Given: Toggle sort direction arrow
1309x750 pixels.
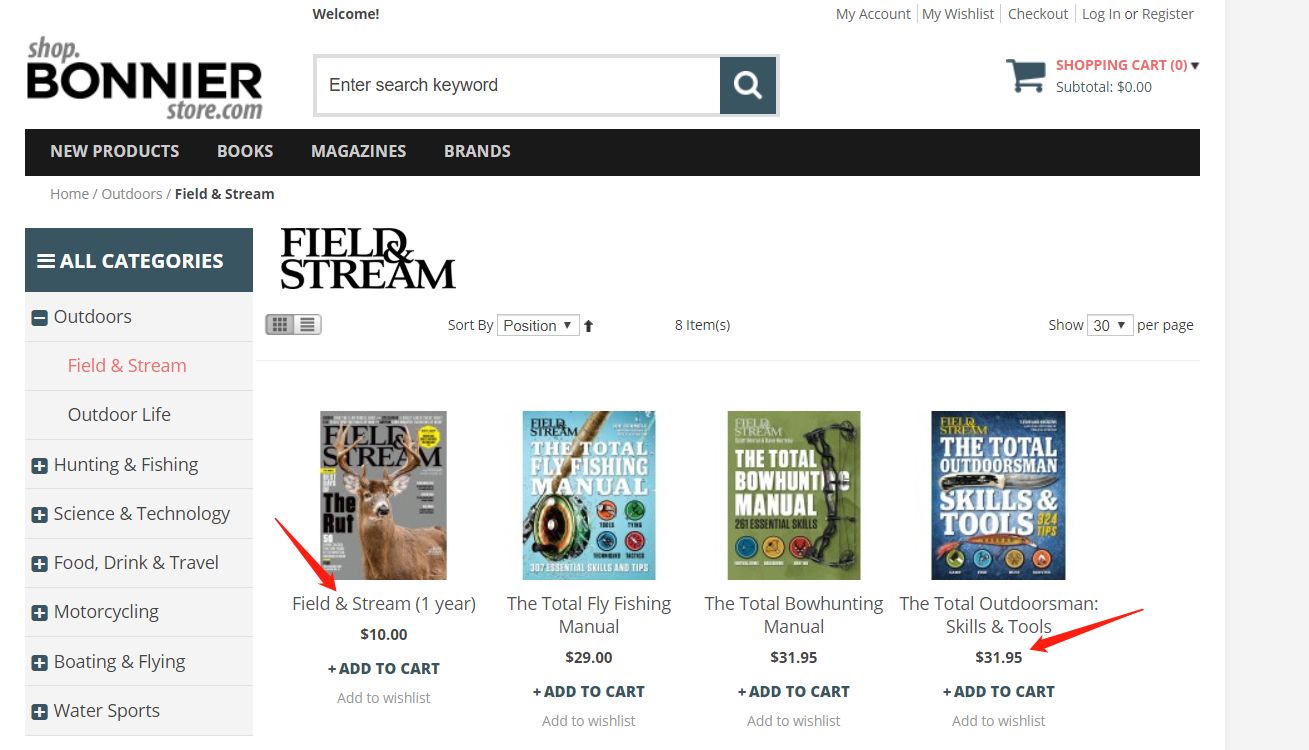Looking at the screenshot, I should (589, 326).
